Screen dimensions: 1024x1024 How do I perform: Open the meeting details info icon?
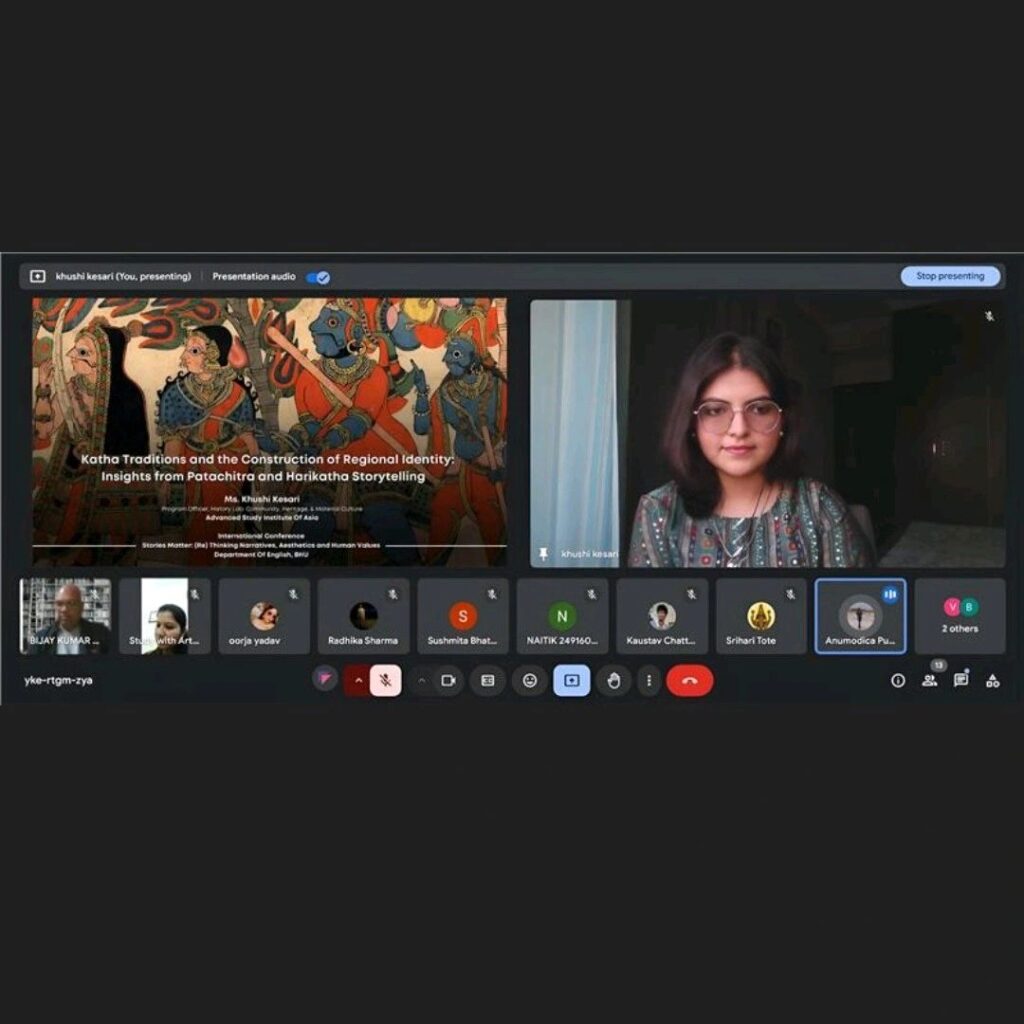(x=898, y=681)
